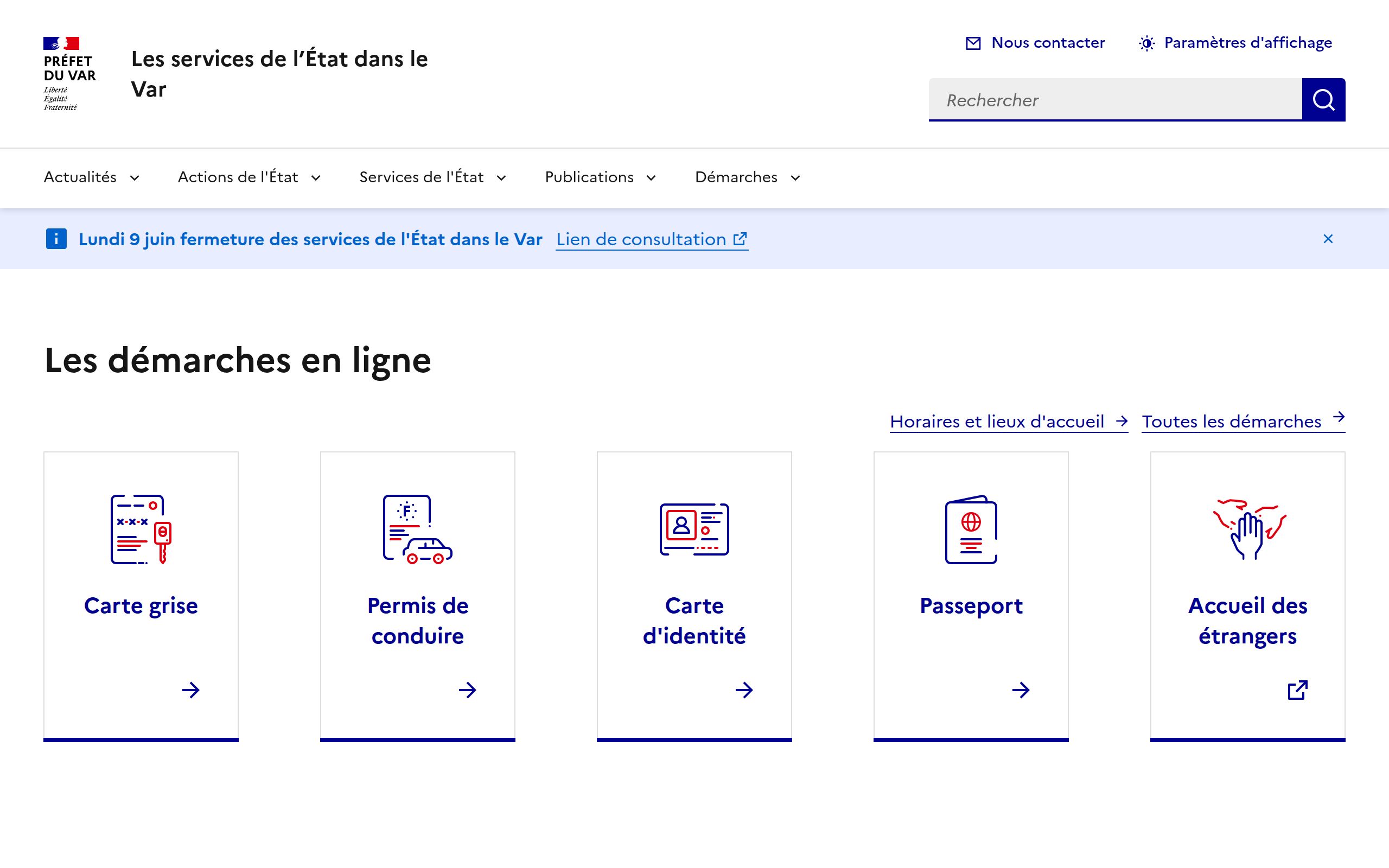Click the magnifying glass search button

pyautogui.click(x=1323, y=99)
